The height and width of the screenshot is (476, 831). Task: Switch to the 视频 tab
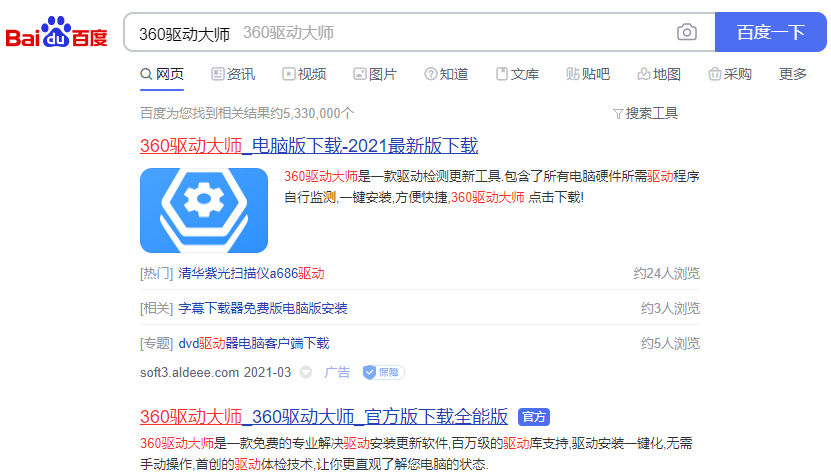pos(304,74)
